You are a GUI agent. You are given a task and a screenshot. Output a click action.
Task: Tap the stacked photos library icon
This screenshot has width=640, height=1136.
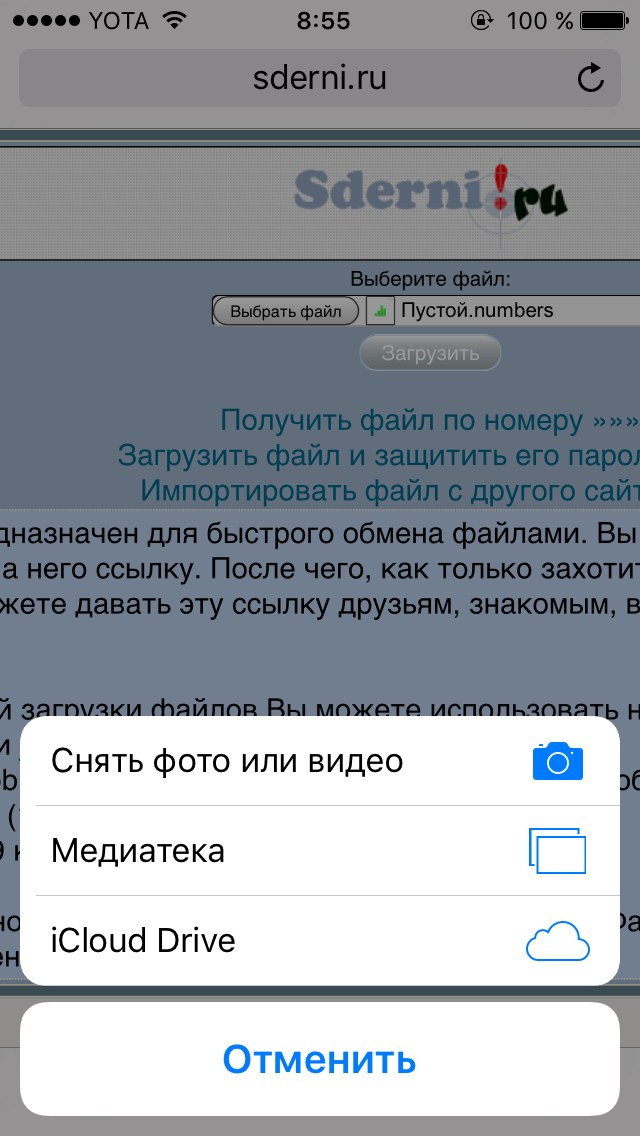557,851
